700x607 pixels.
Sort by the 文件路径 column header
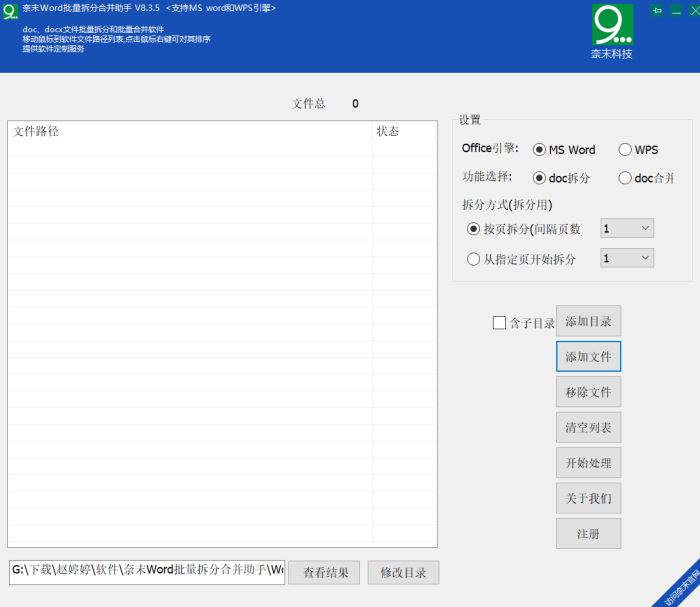[190, 131]
